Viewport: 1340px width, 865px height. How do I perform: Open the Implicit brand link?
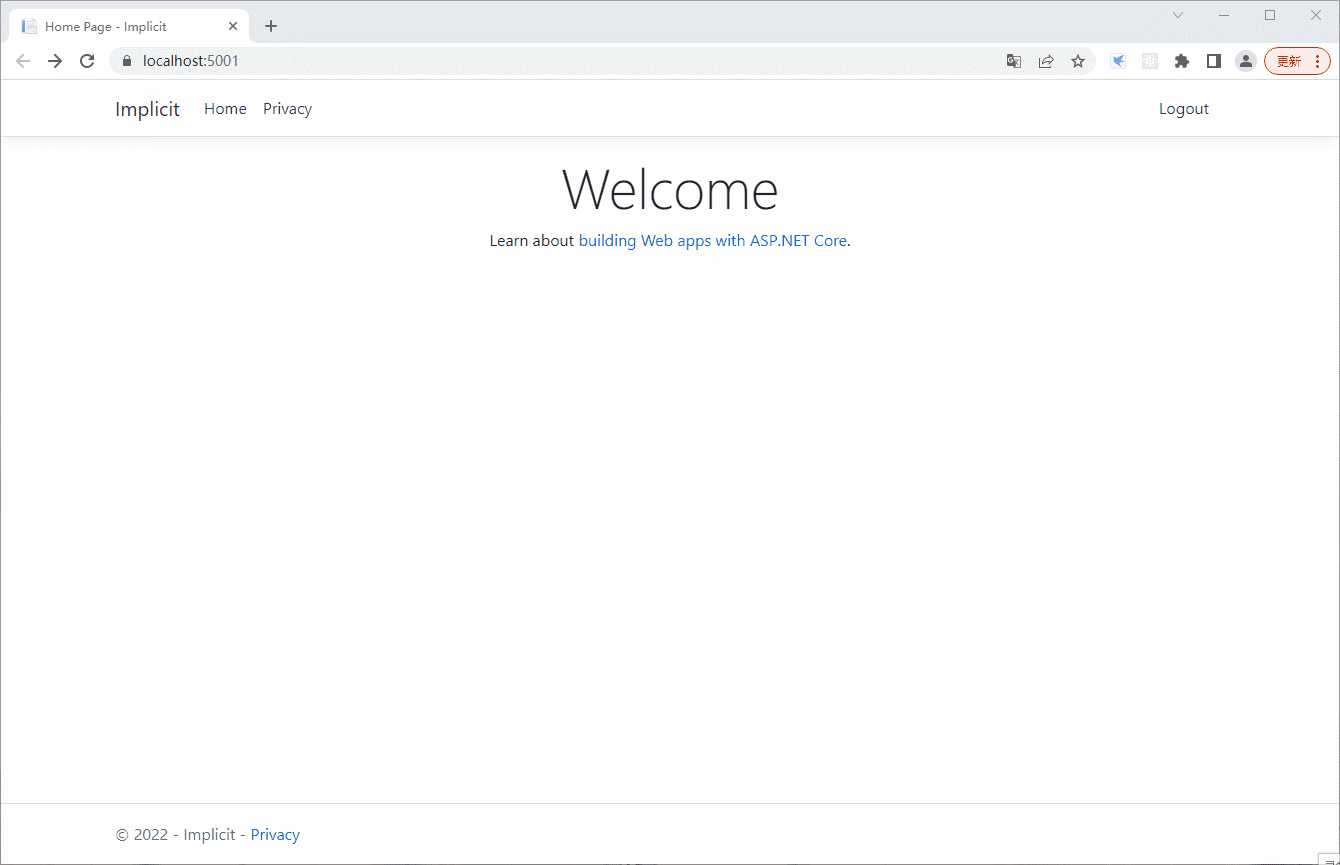tap(147, 109)
